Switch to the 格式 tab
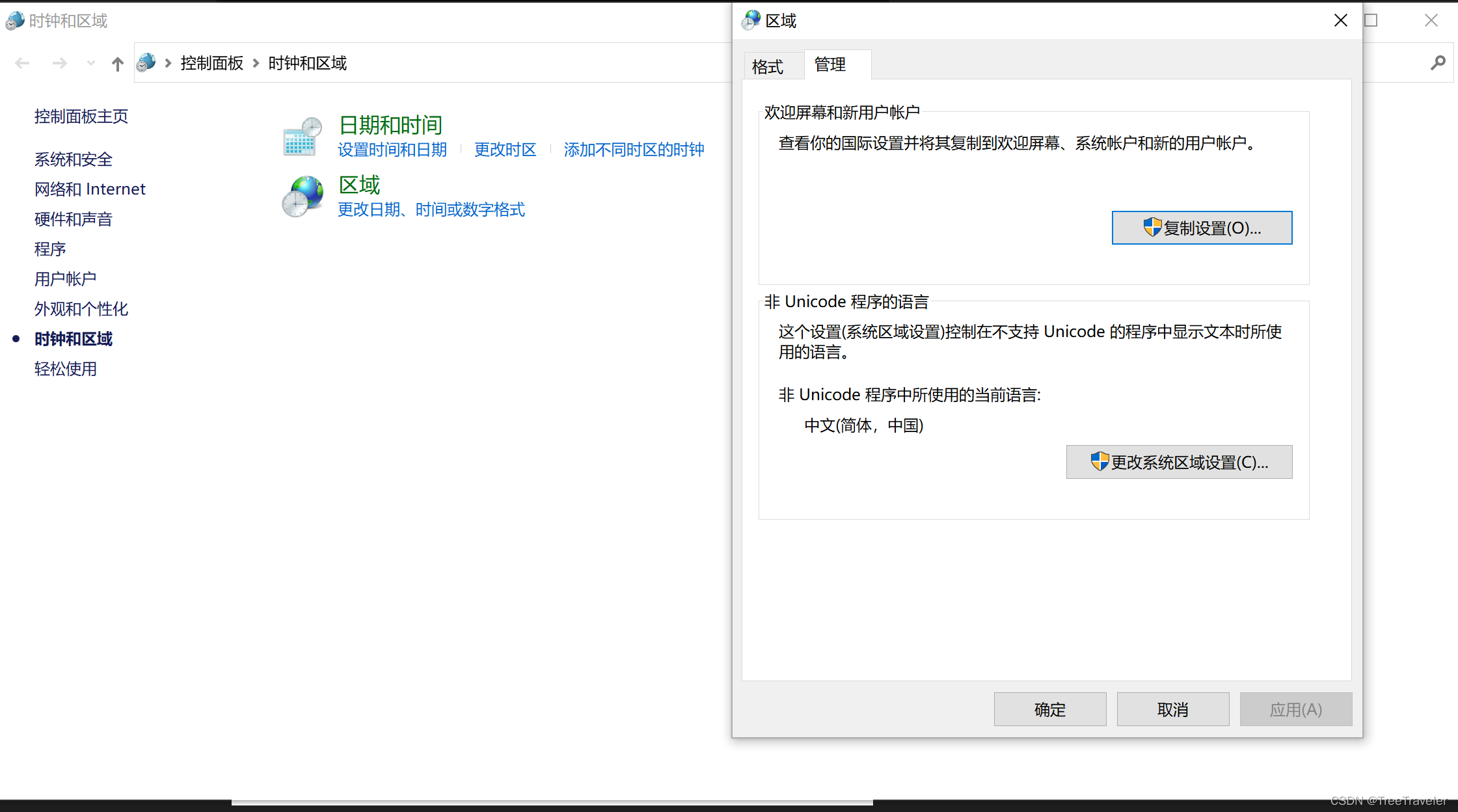 tap(773, 66)
